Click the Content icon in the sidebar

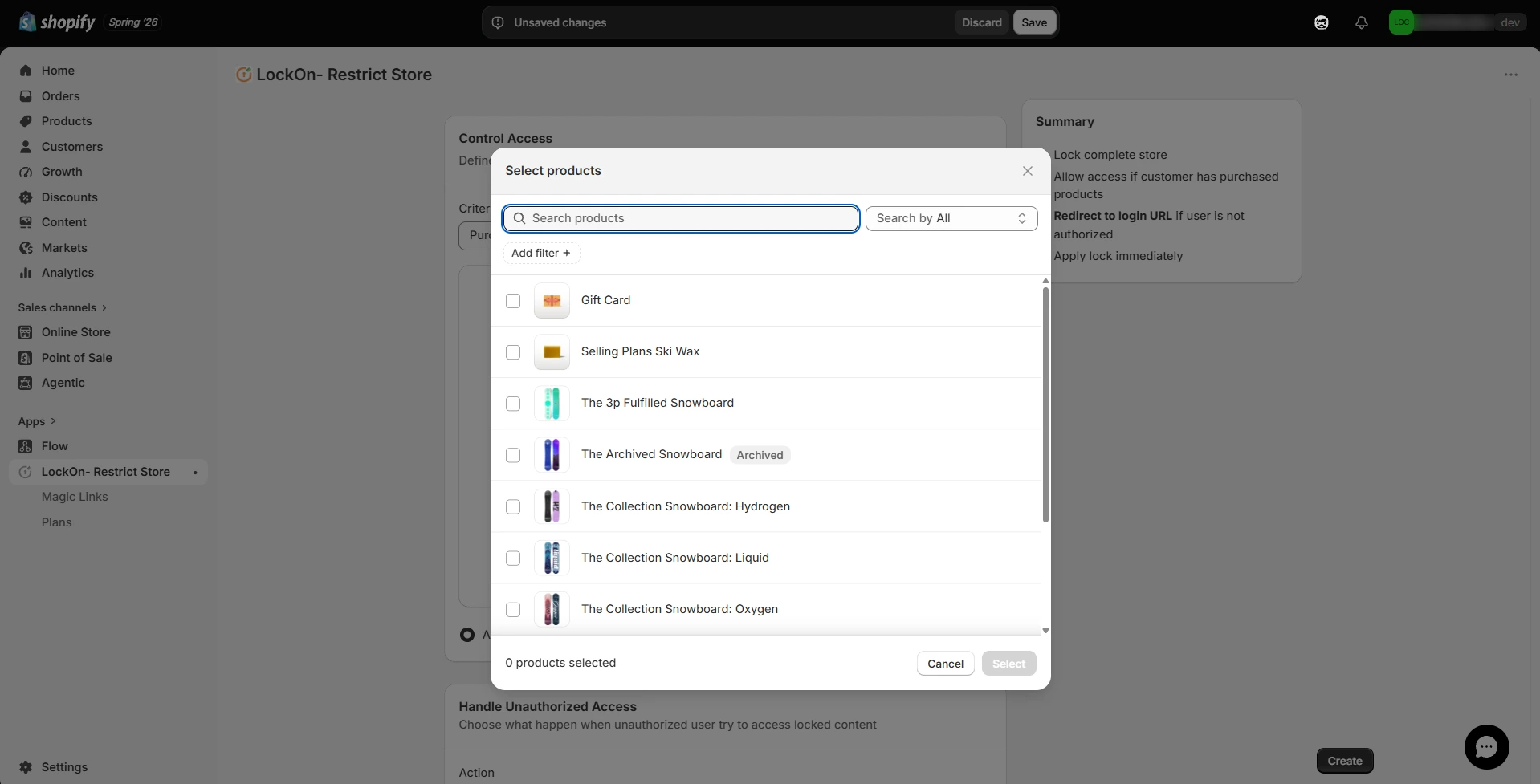[x=26, y=222]
